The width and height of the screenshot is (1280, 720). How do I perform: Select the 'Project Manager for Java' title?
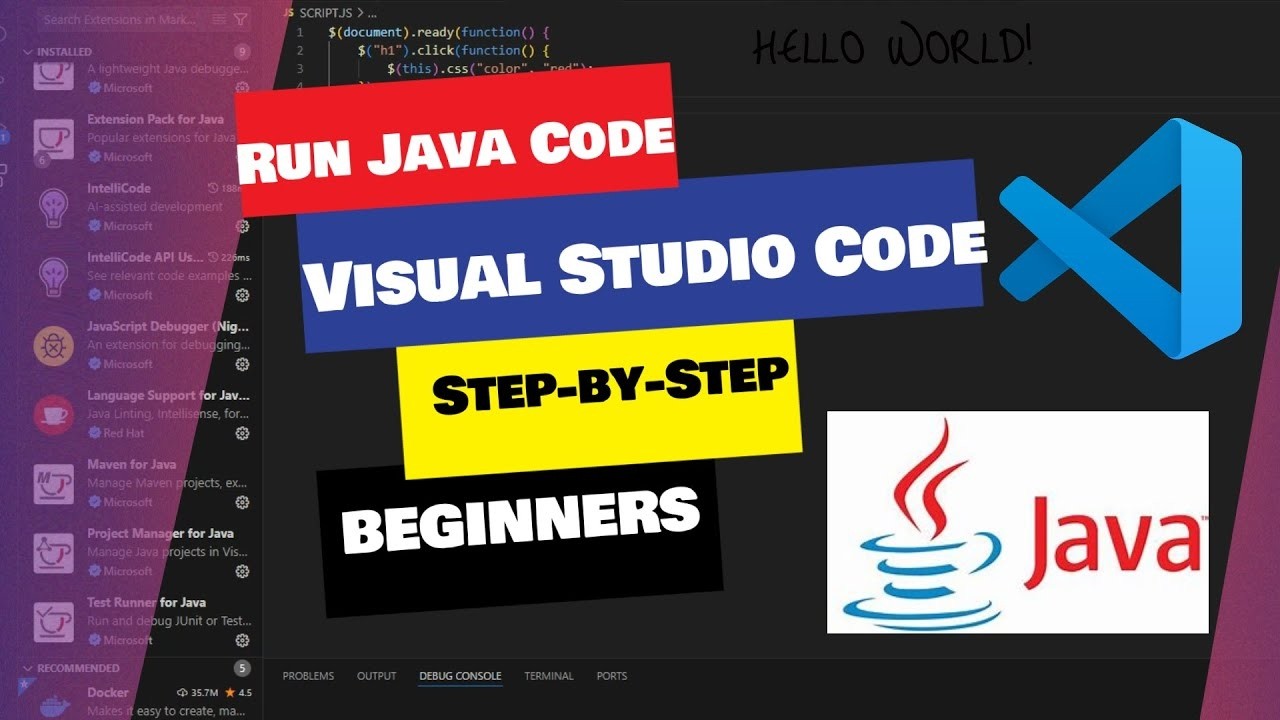(160, 533)
